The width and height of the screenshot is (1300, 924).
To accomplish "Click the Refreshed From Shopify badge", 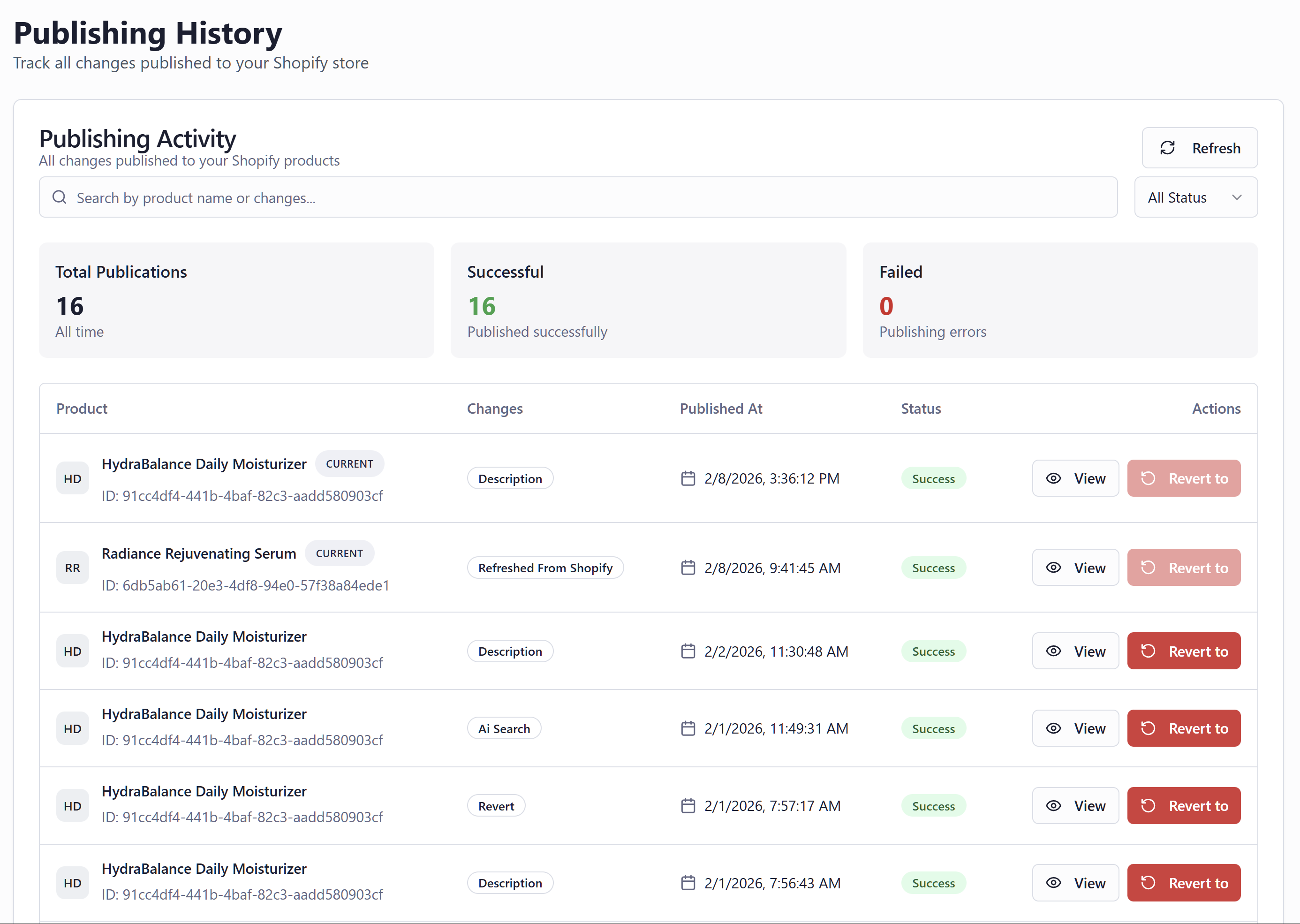I will click(545, 567).
